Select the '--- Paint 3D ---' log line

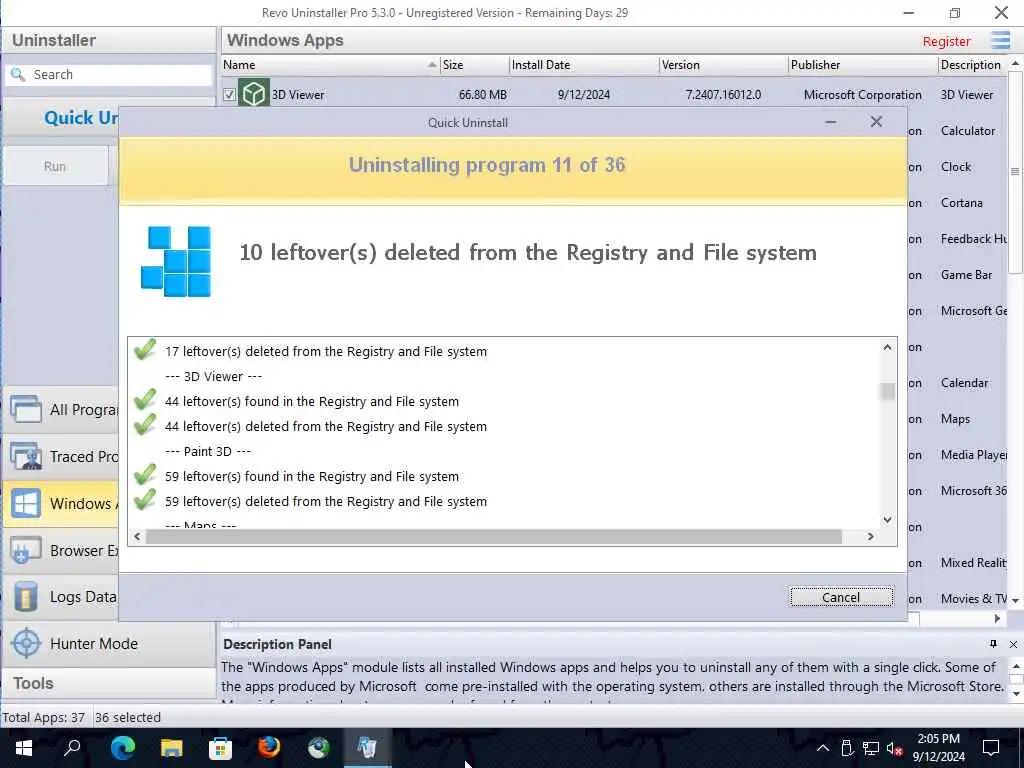[x=208, y=451]
